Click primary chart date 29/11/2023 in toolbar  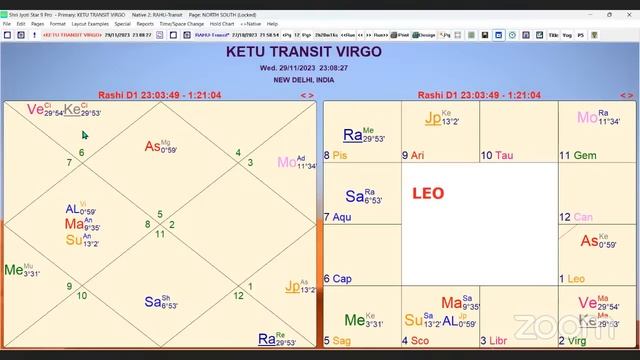tap(117, 35)
